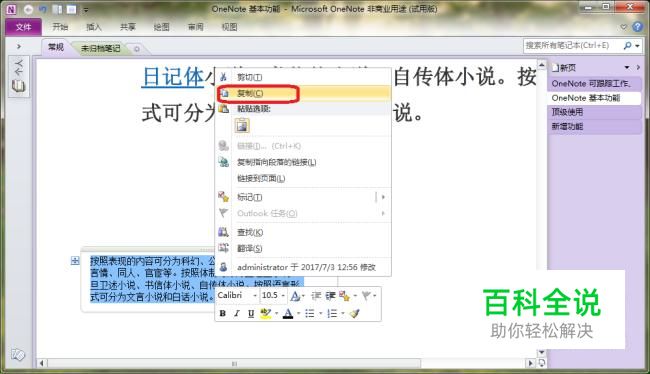The width and height of the screenshot is (650, 374).
Task: Toggle italic formatting in the mini toolbar
Action: tap(237, 313)
